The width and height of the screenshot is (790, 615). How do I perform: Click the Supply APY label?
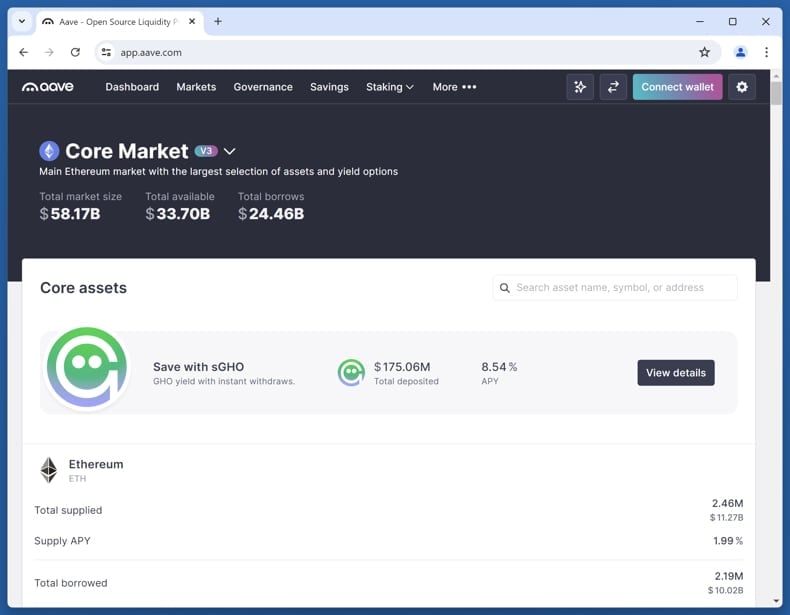tap(62, 541)
